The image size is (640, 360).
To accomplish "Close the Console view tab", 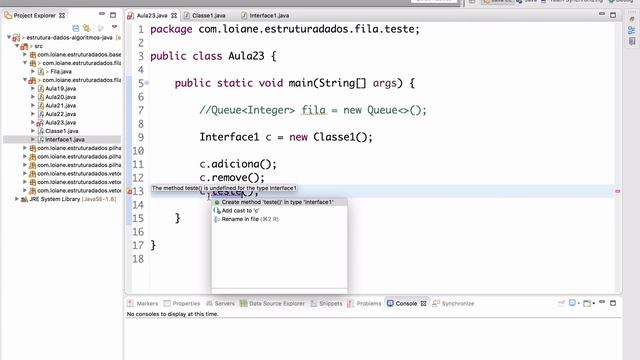I will click(x=423, y=304).
